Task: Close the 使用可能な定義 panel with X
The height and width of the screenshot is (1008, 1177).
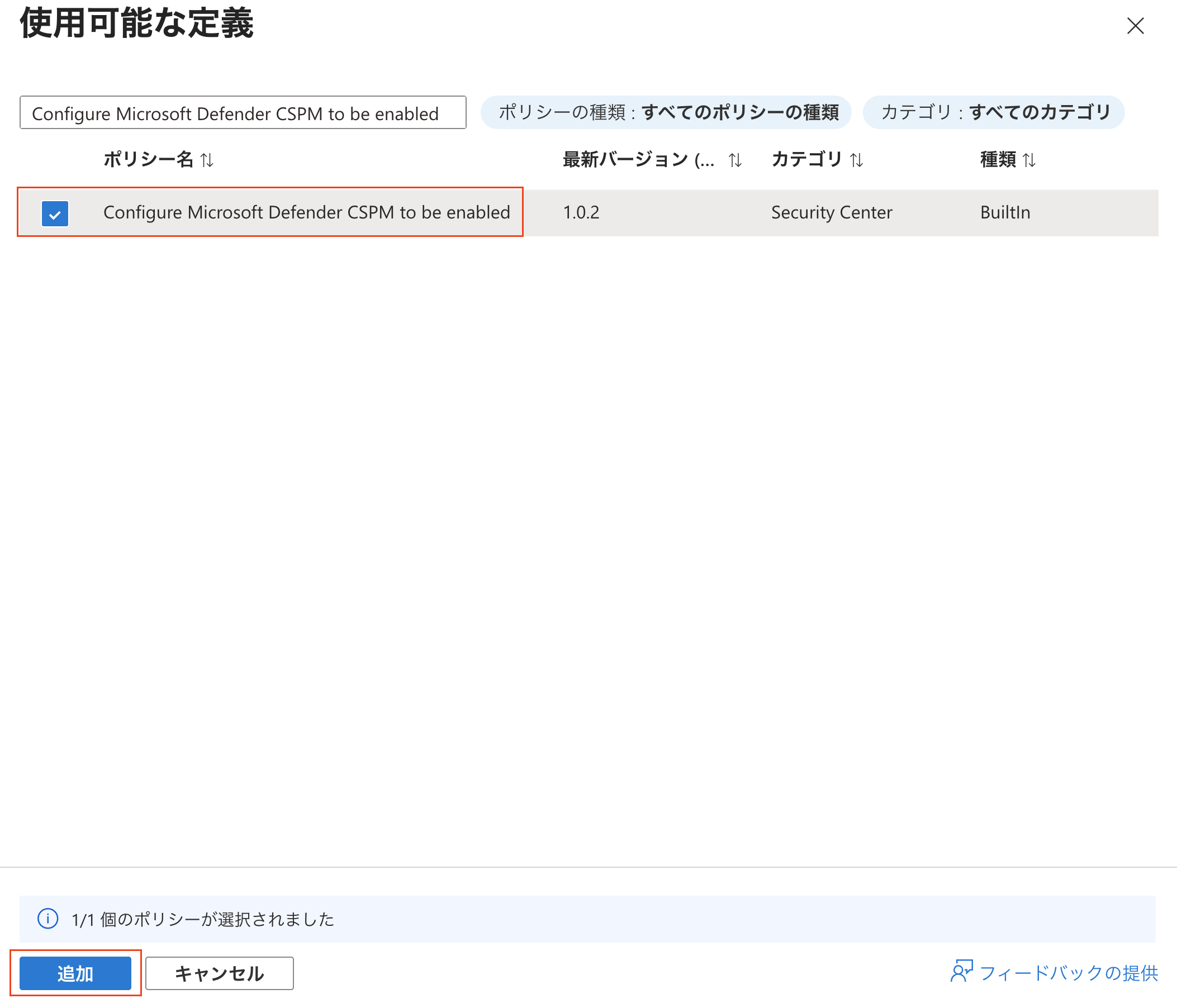Action: click(1135, 26)
